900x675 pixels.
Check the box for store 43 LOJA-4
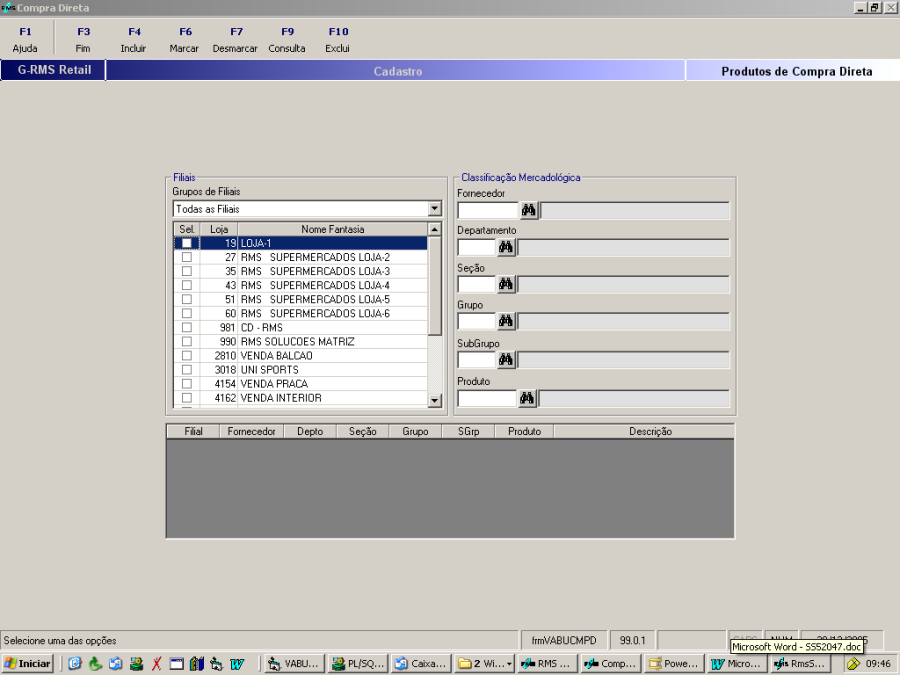187,285
